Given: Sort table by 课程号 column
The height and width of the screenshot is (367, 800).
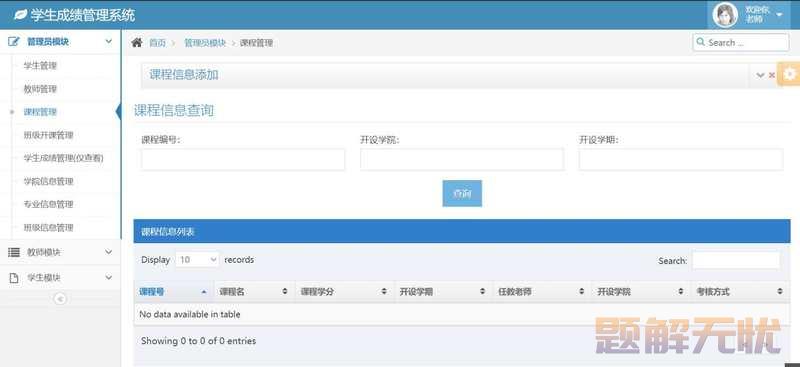Looking at the screenshot, I should tap(173, 292).
